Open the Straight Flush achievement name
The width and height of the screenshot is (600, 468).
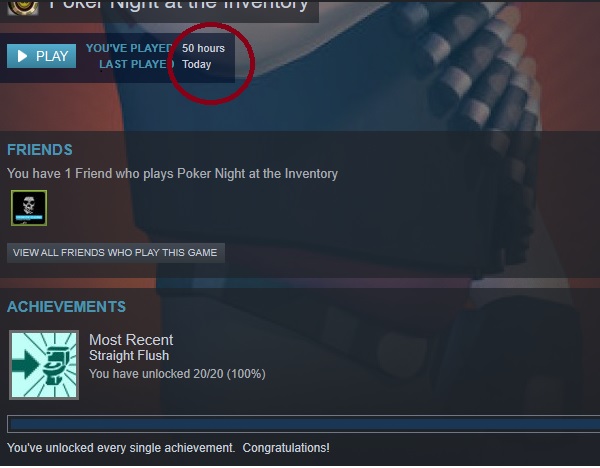click(129, 355)
